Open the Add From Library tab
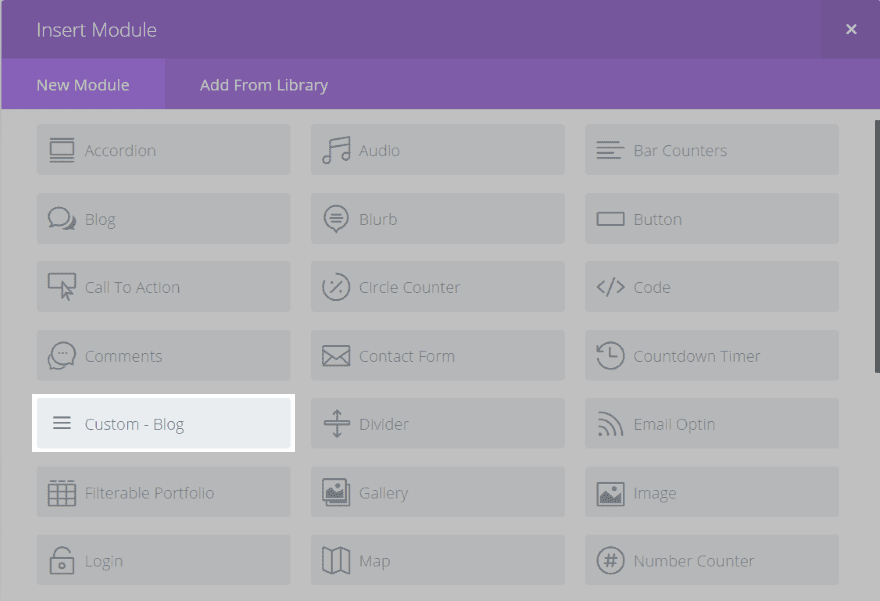The image size is (880, 601). point(264,85)
